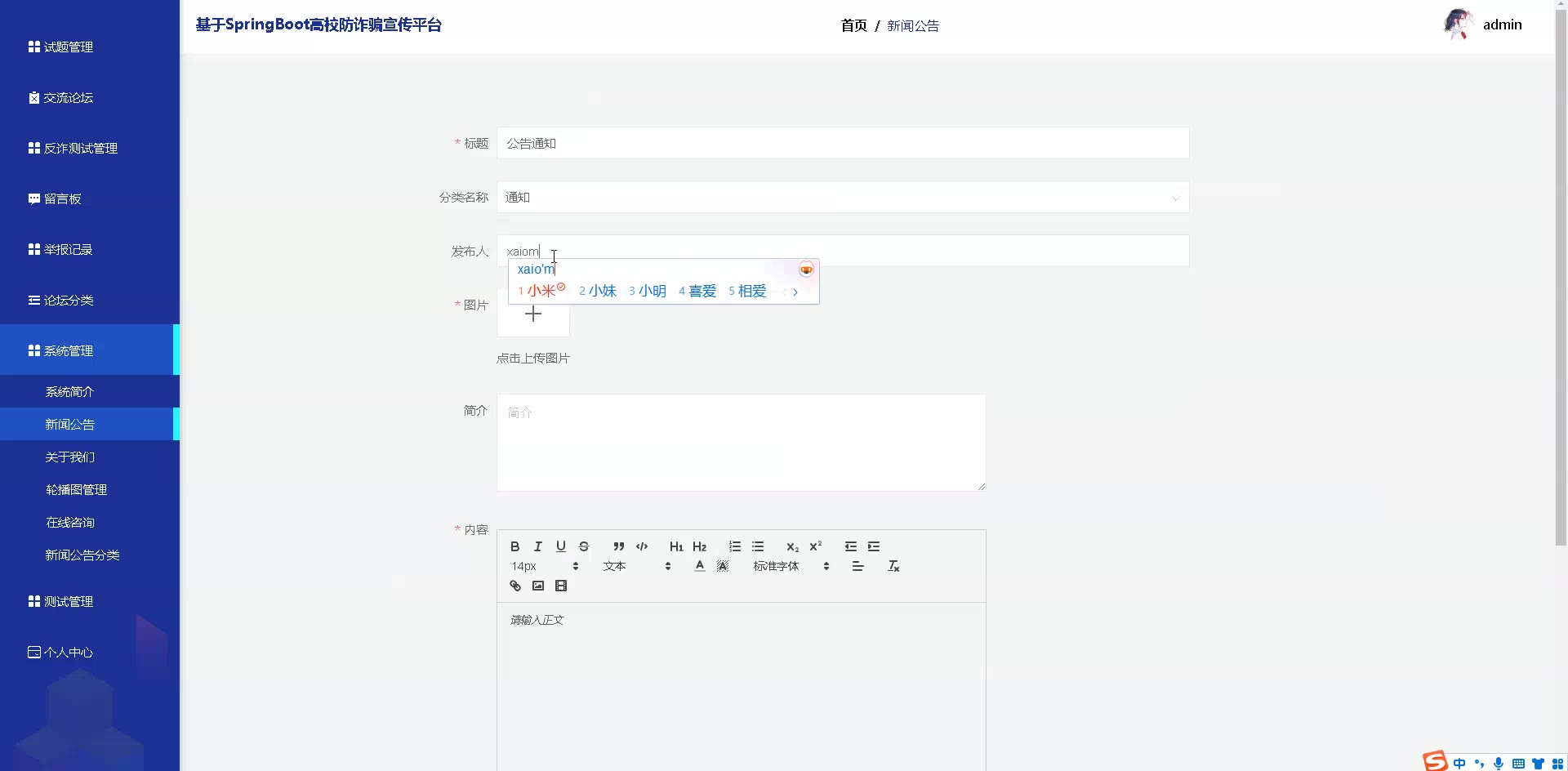Open 交流论坛 in the sidebar
This screenshot has height=771, width=1568.
pos(69,98)
